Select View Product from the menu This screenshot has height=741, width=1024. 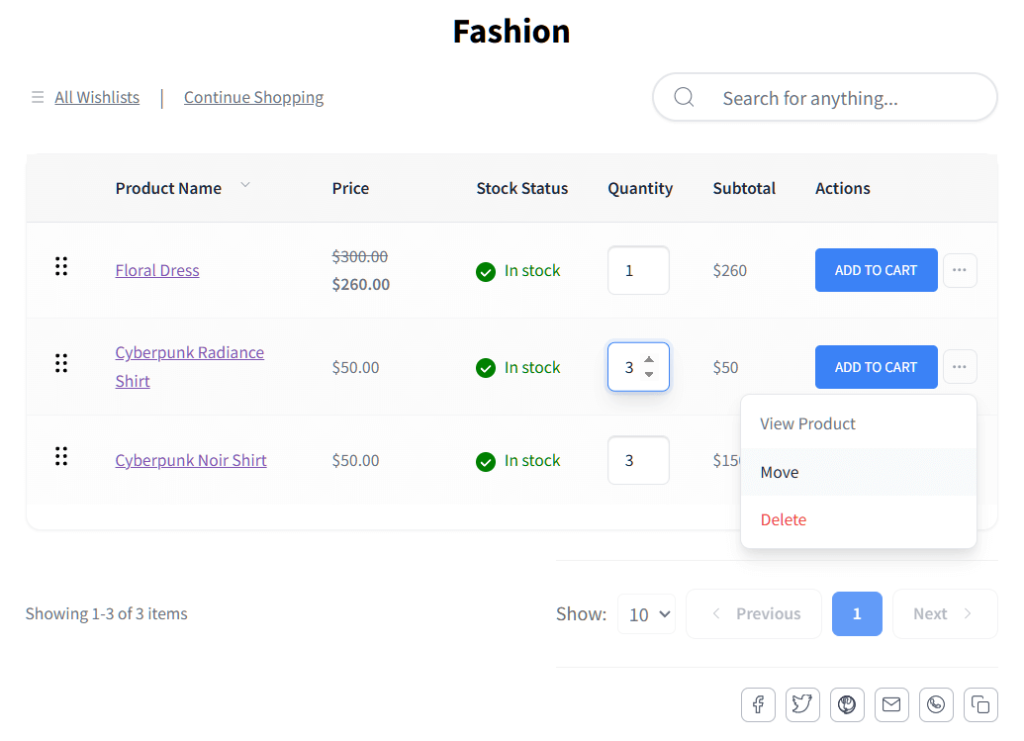807,423
